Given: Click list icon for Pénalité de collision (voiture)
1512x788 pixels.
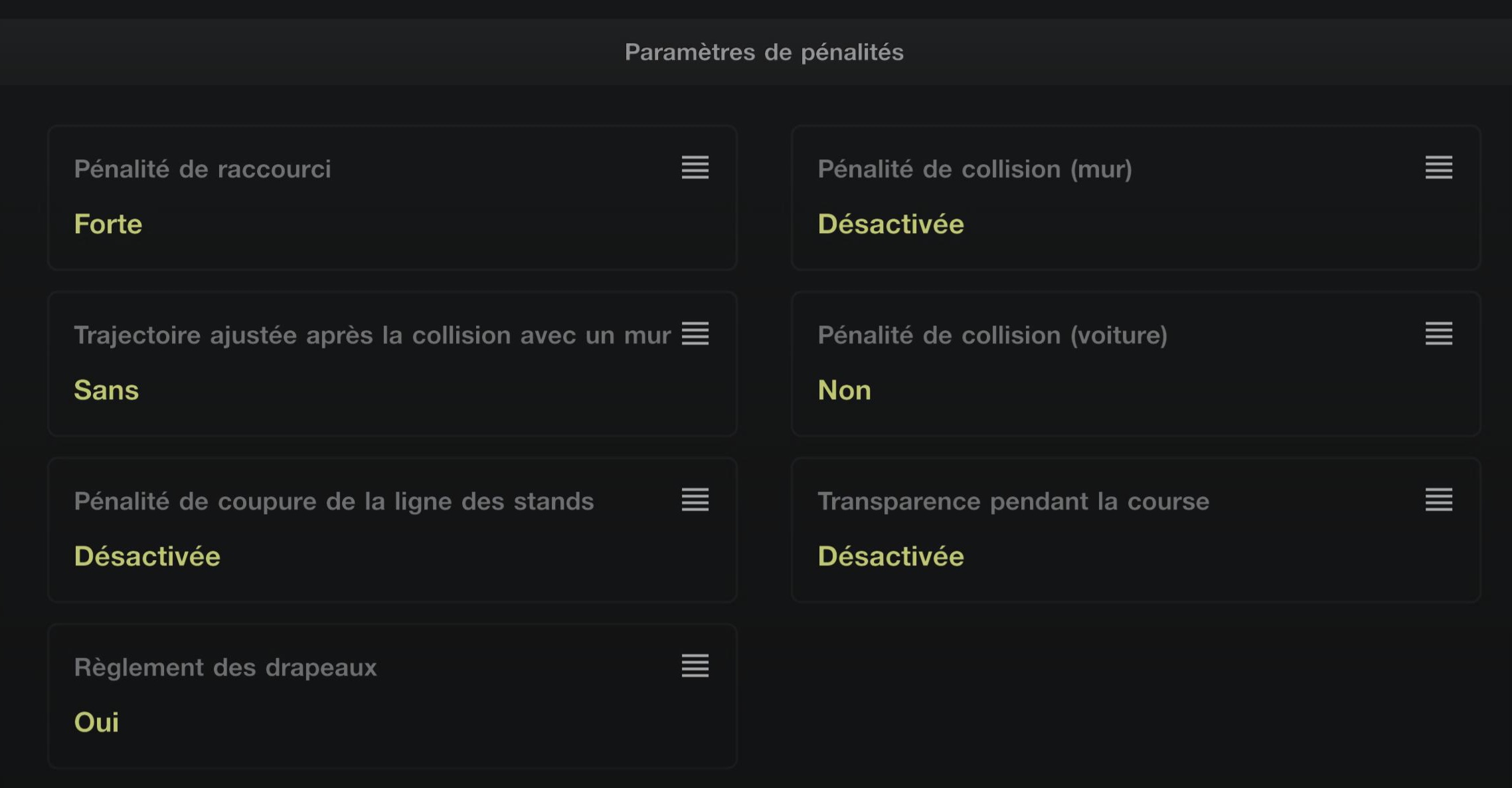Looking at the screenshot, I should [x=1438, y=334].
